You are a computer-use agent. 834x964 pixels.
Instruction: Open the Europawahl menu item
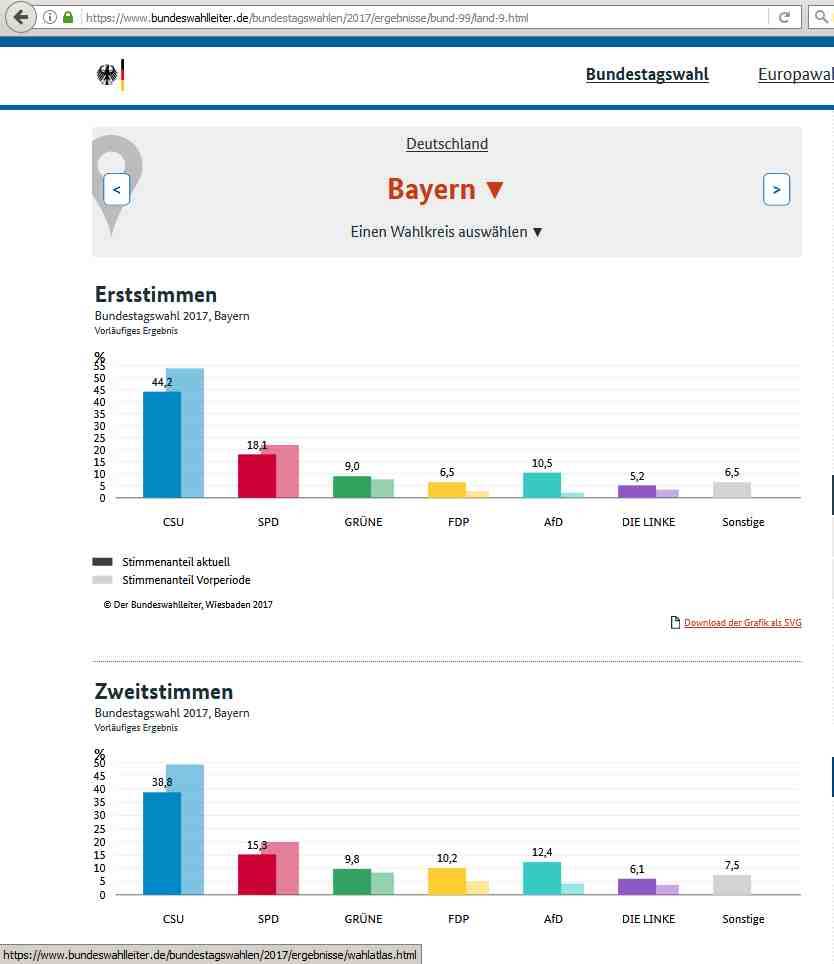795,74
